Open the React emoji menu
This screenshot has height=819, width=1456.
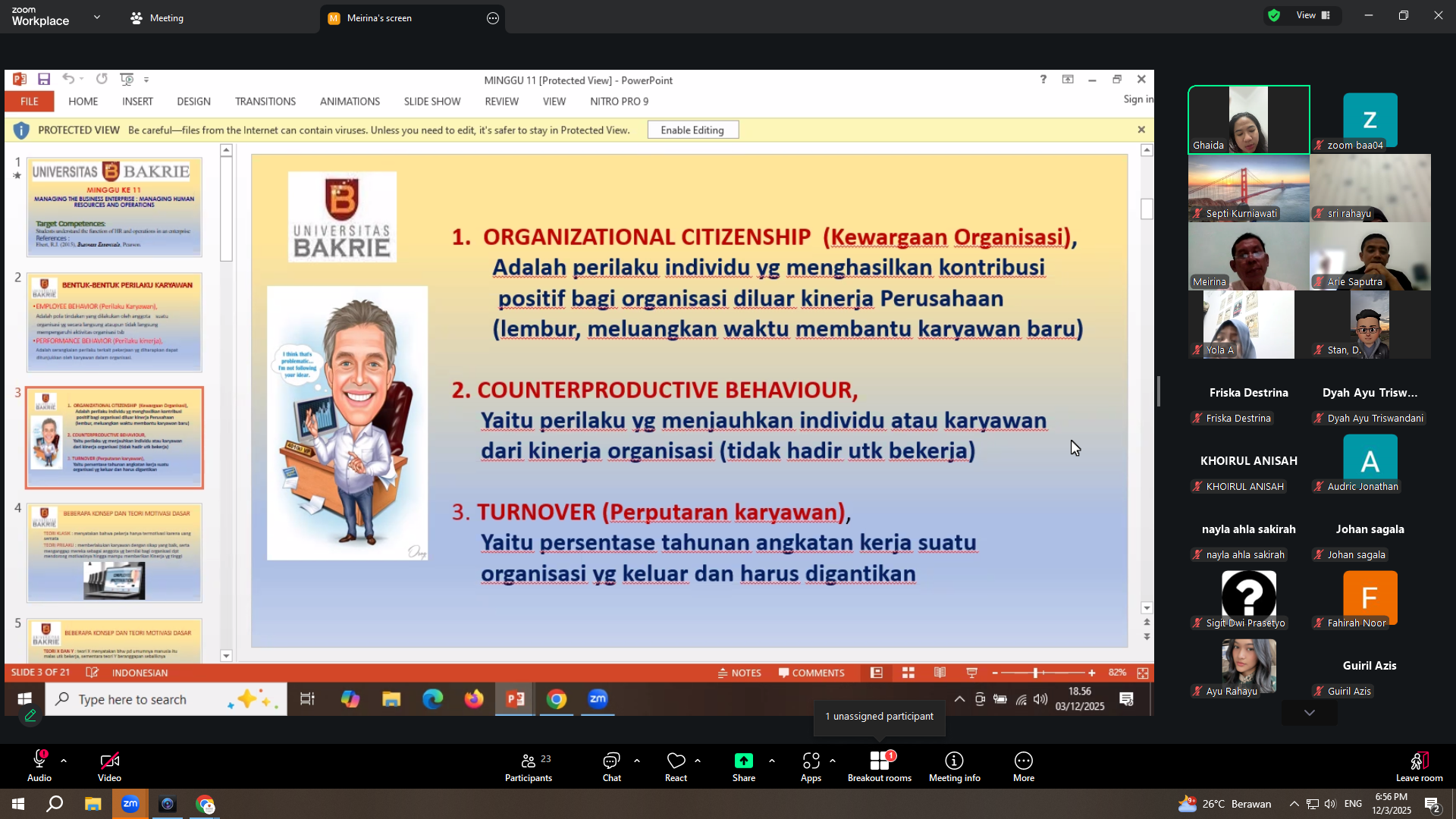[x=676, y=766]
